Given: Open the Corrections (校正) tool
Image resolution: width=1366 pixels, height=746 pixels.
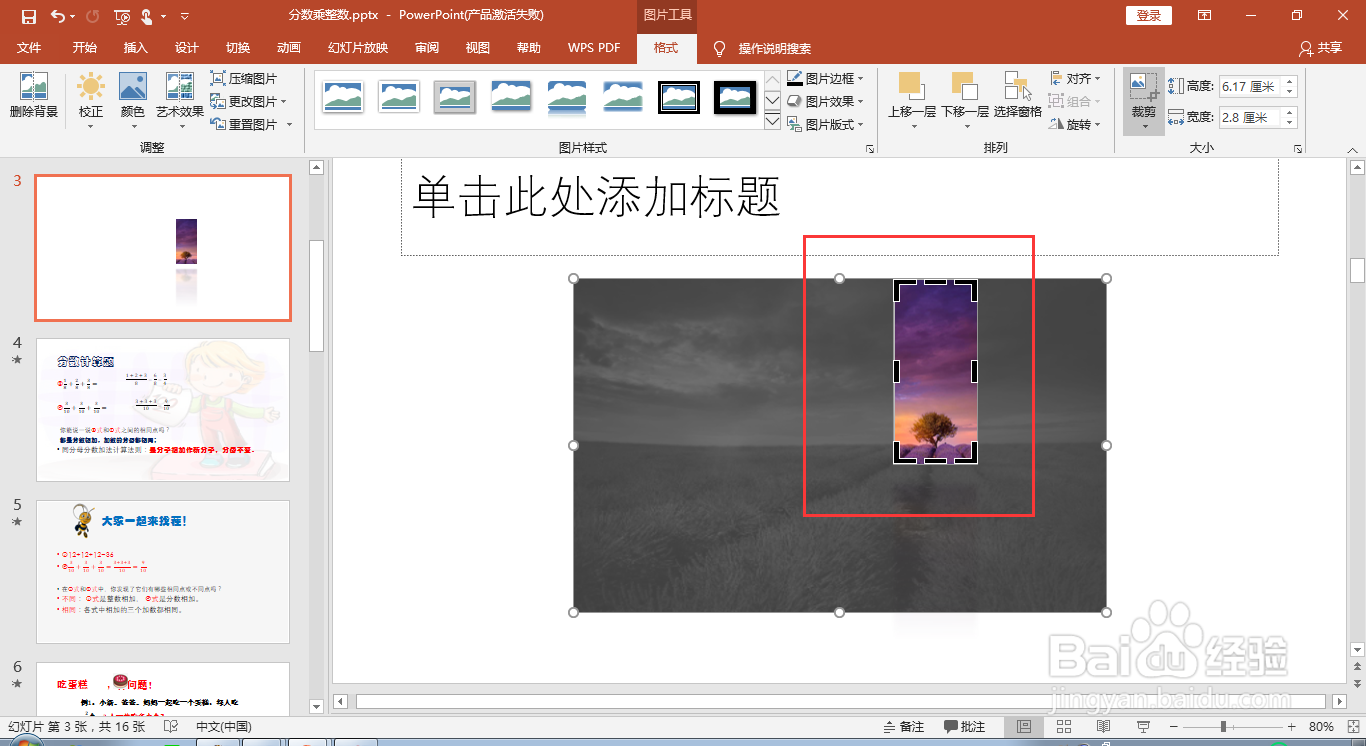Looking at the screenshot, I should pyautogui.click(x=91, y=100).
